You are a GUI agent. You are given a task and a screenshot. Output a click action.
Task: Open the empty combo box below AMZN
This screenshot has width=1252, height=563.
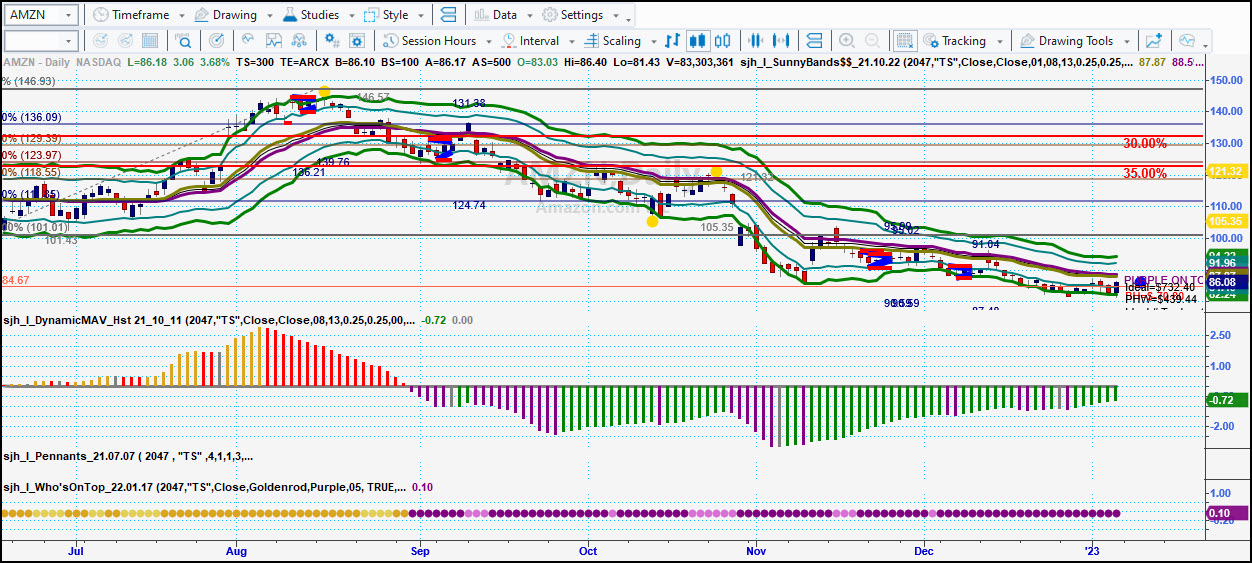pyautogui.click(x=40, y=41)
